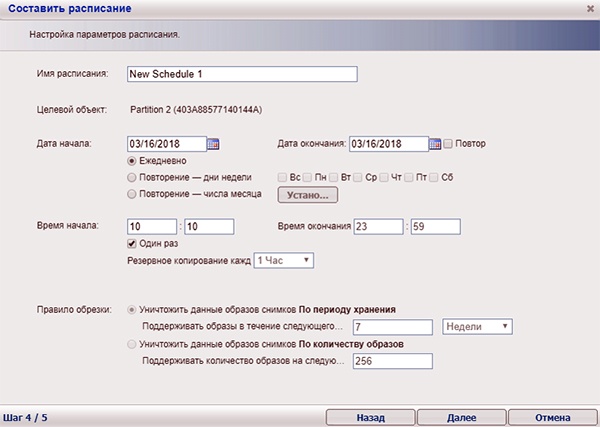The image size is (600, 427).
Task: Click the Правило обрезки label
Action: click(74, 310)
